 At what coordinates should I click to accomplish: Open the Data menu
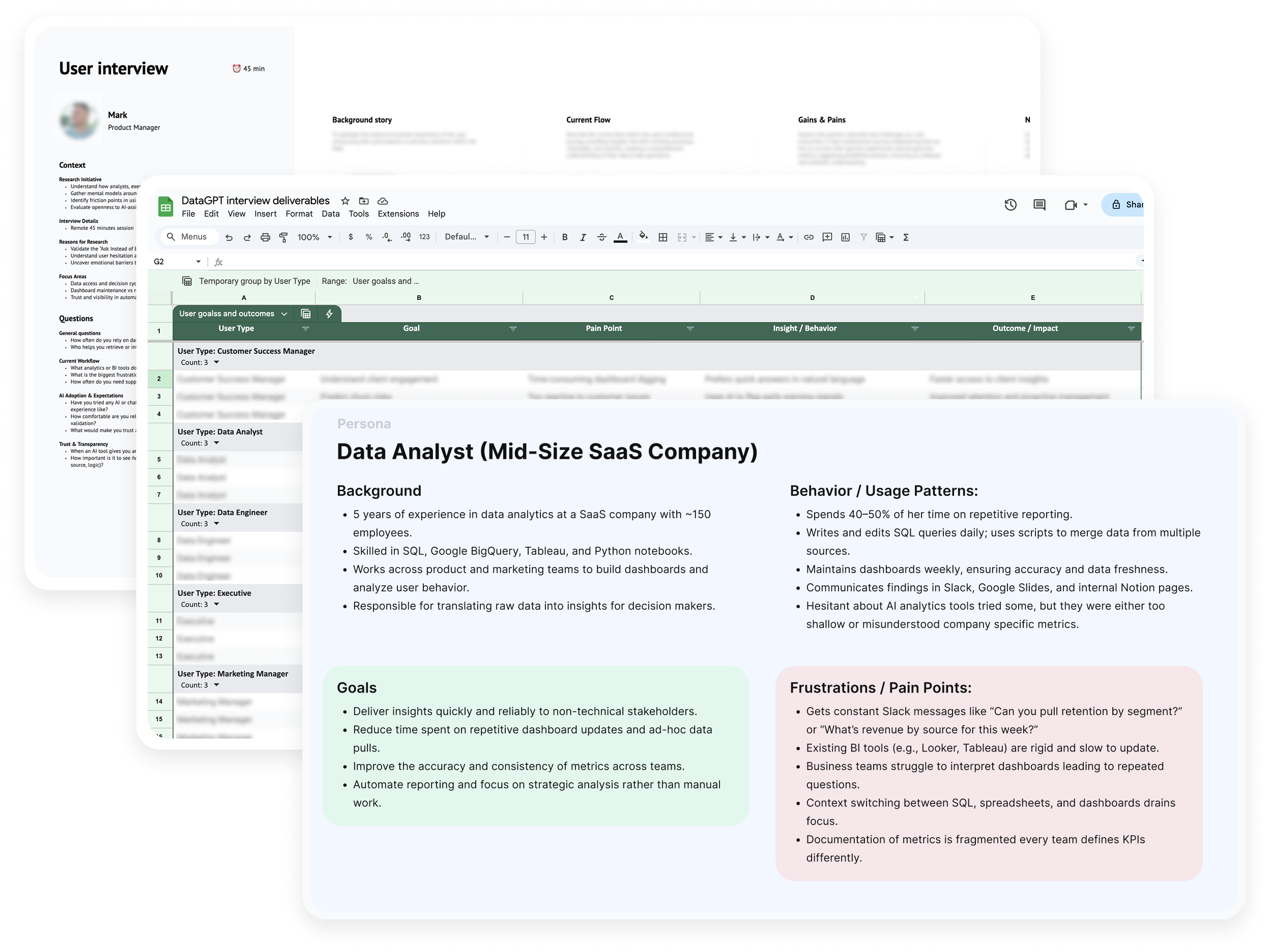point(330,214)
